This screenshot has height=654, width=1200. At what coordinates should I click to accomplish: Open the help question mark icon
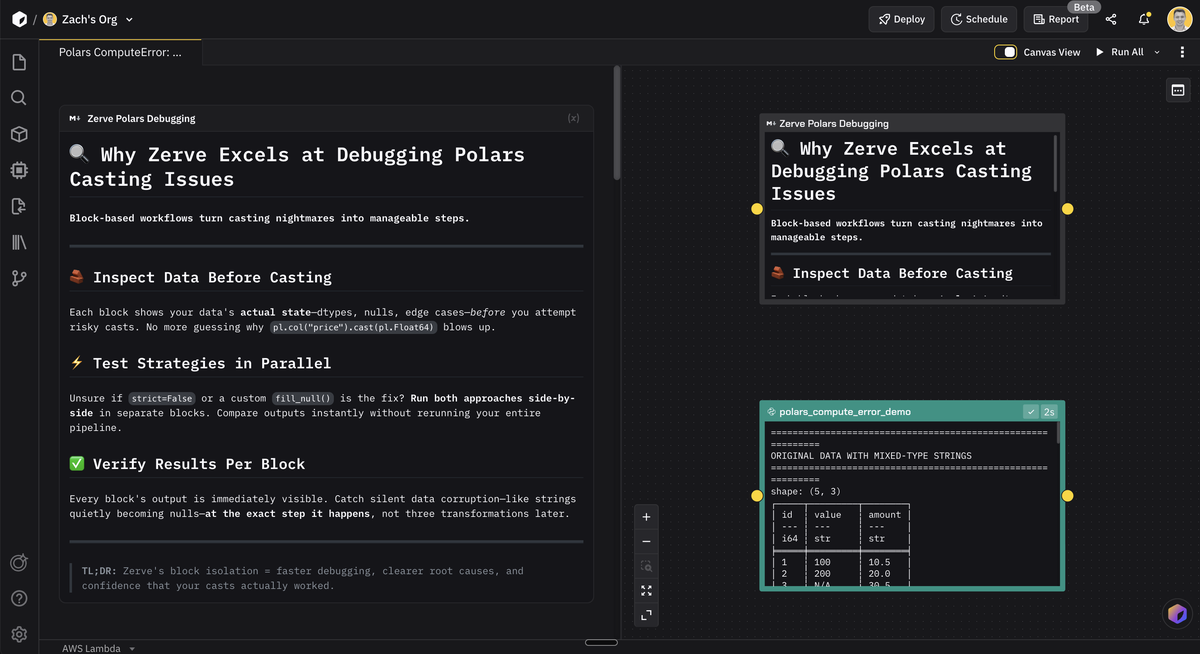19,598
